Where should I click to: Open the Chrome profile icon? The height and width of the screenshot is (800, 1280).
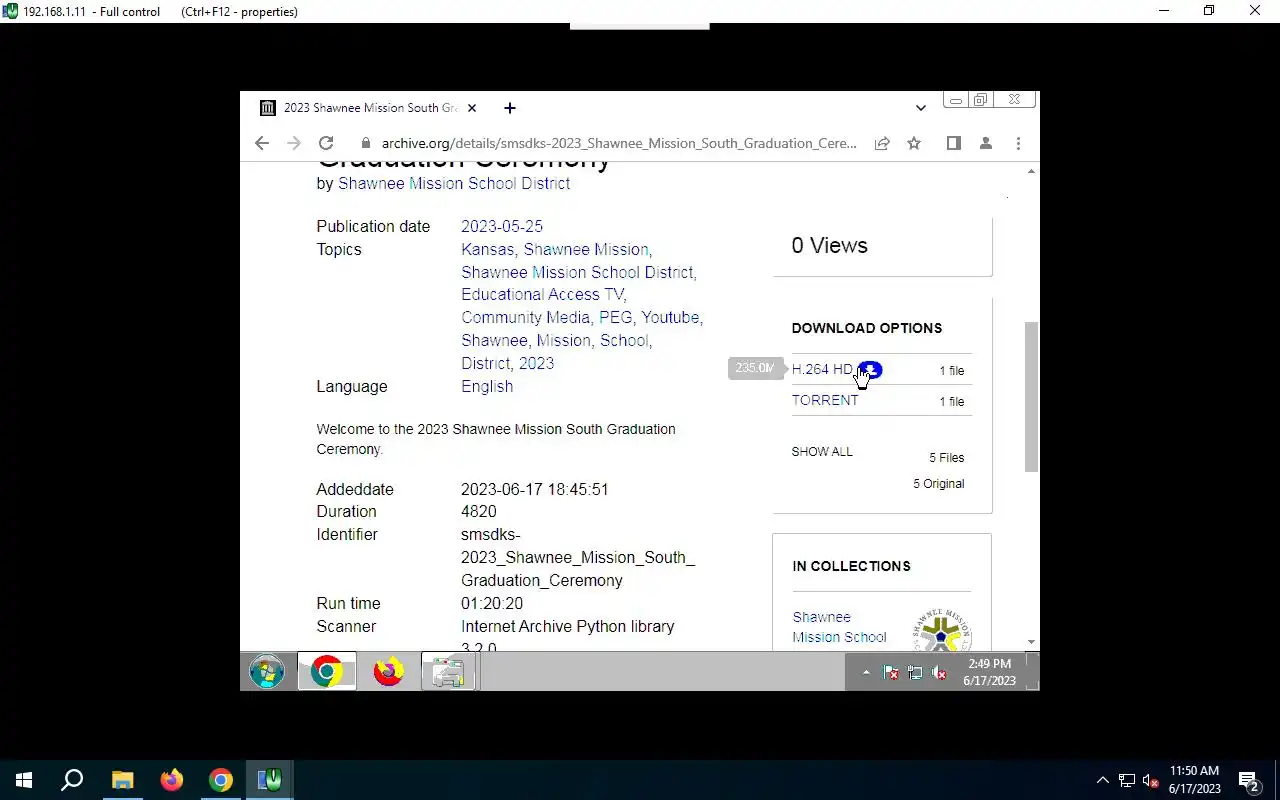point(986,143)
